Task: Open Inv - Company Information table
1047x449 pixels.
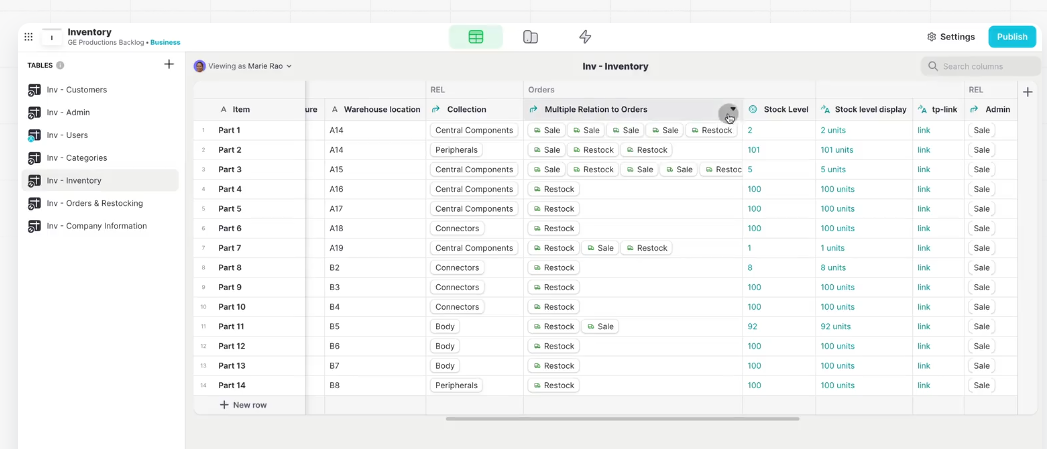Action: point(99,226)
